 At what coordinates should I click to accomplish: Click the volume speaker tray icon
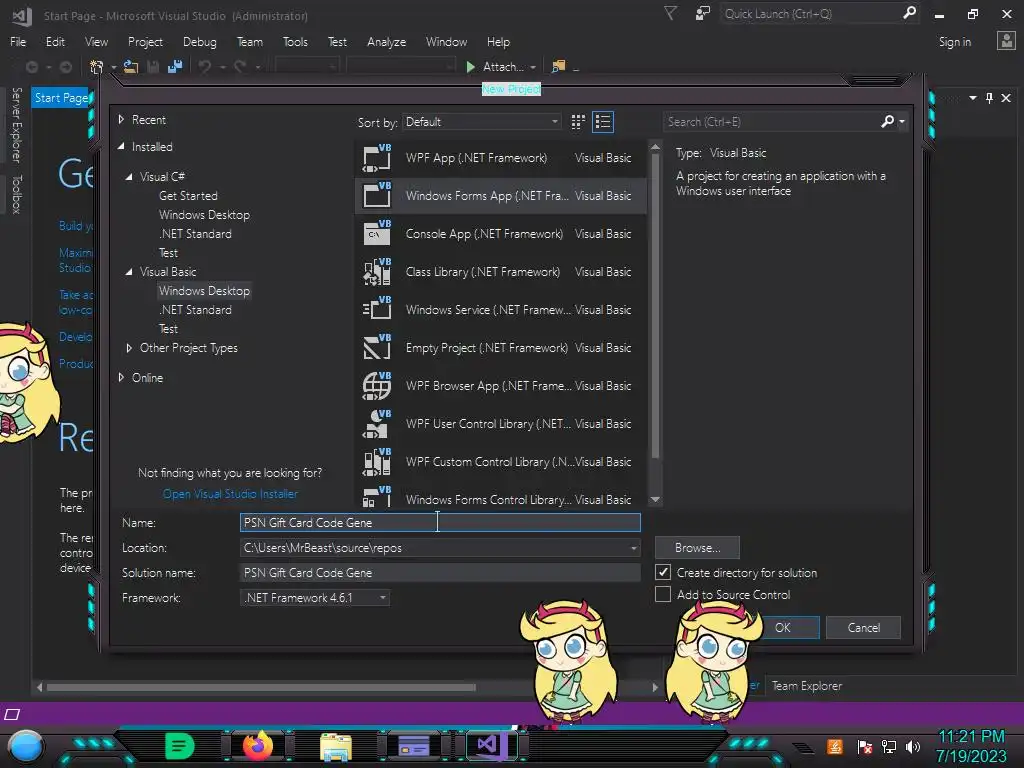913,746
